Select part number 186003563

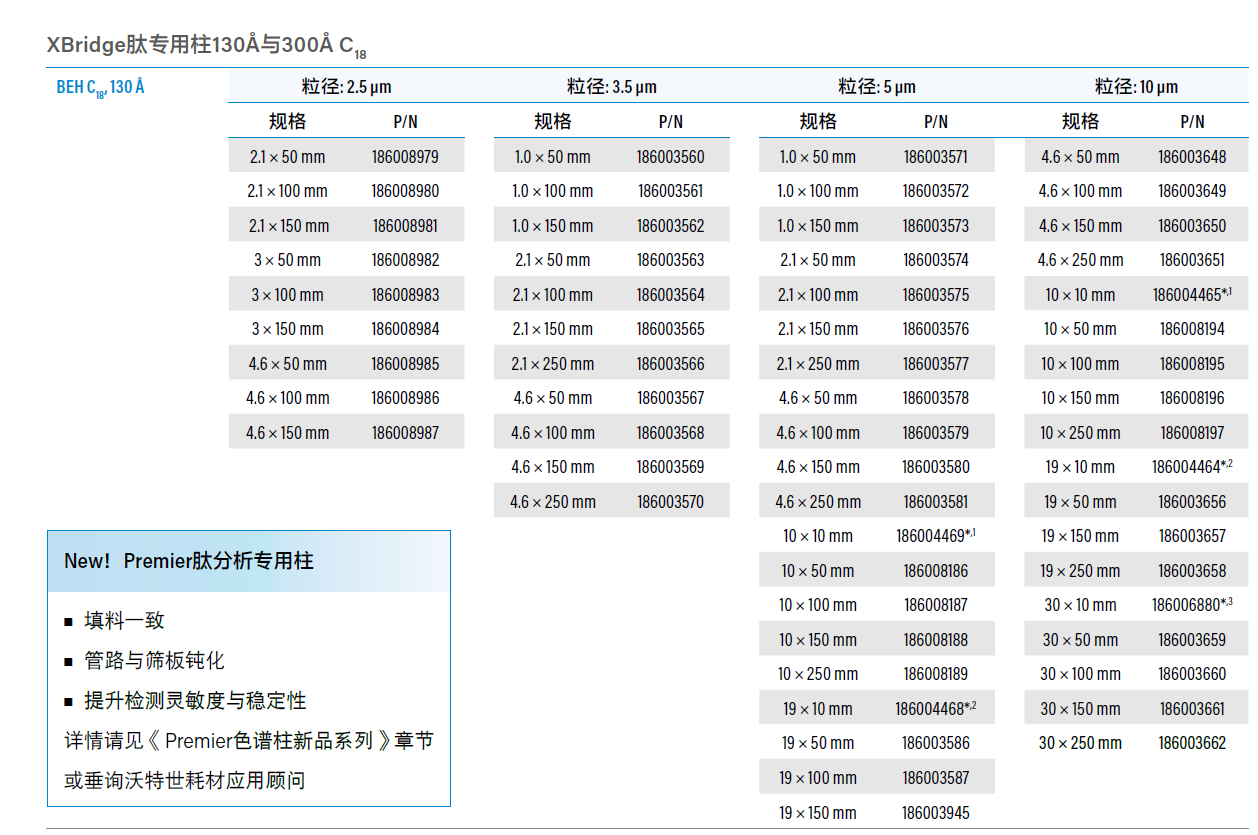point(670,260)
